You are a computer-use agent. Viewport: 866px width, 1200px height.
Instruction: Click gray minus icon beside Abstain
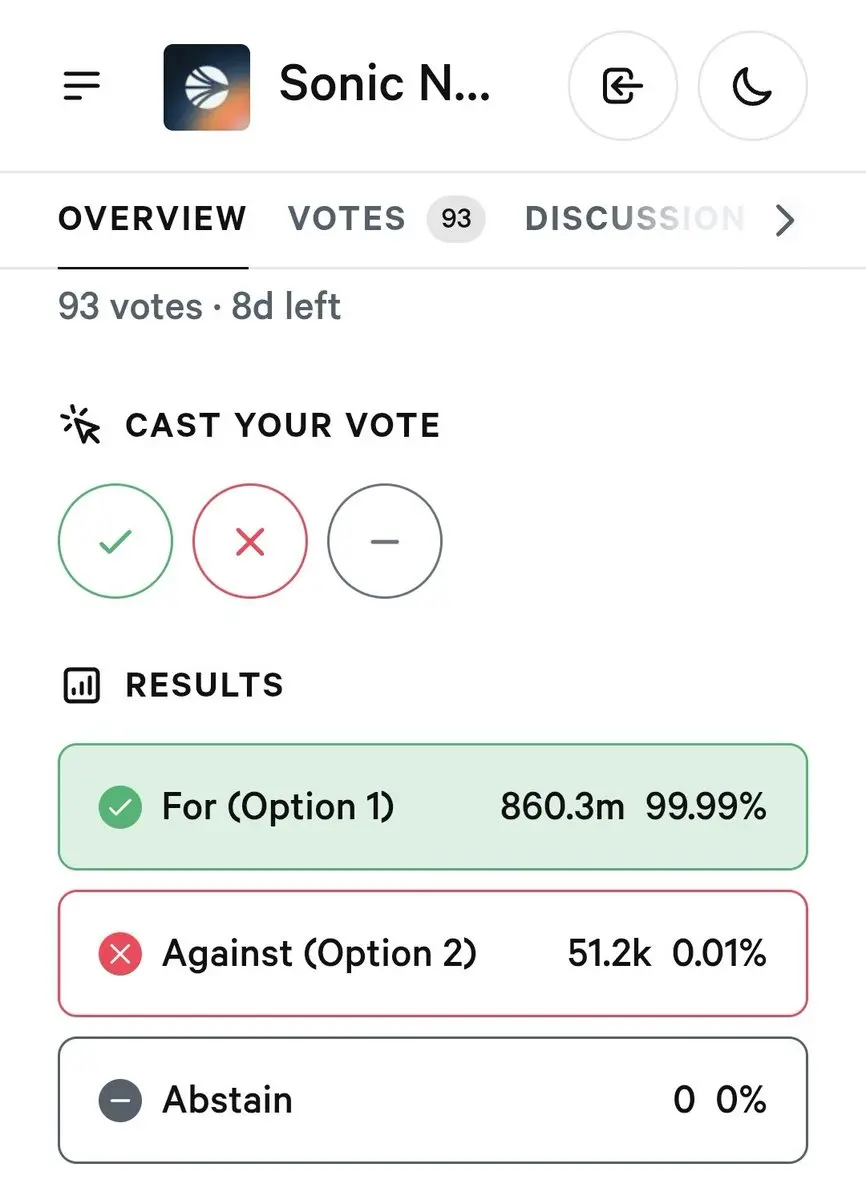pos(120,1101)
